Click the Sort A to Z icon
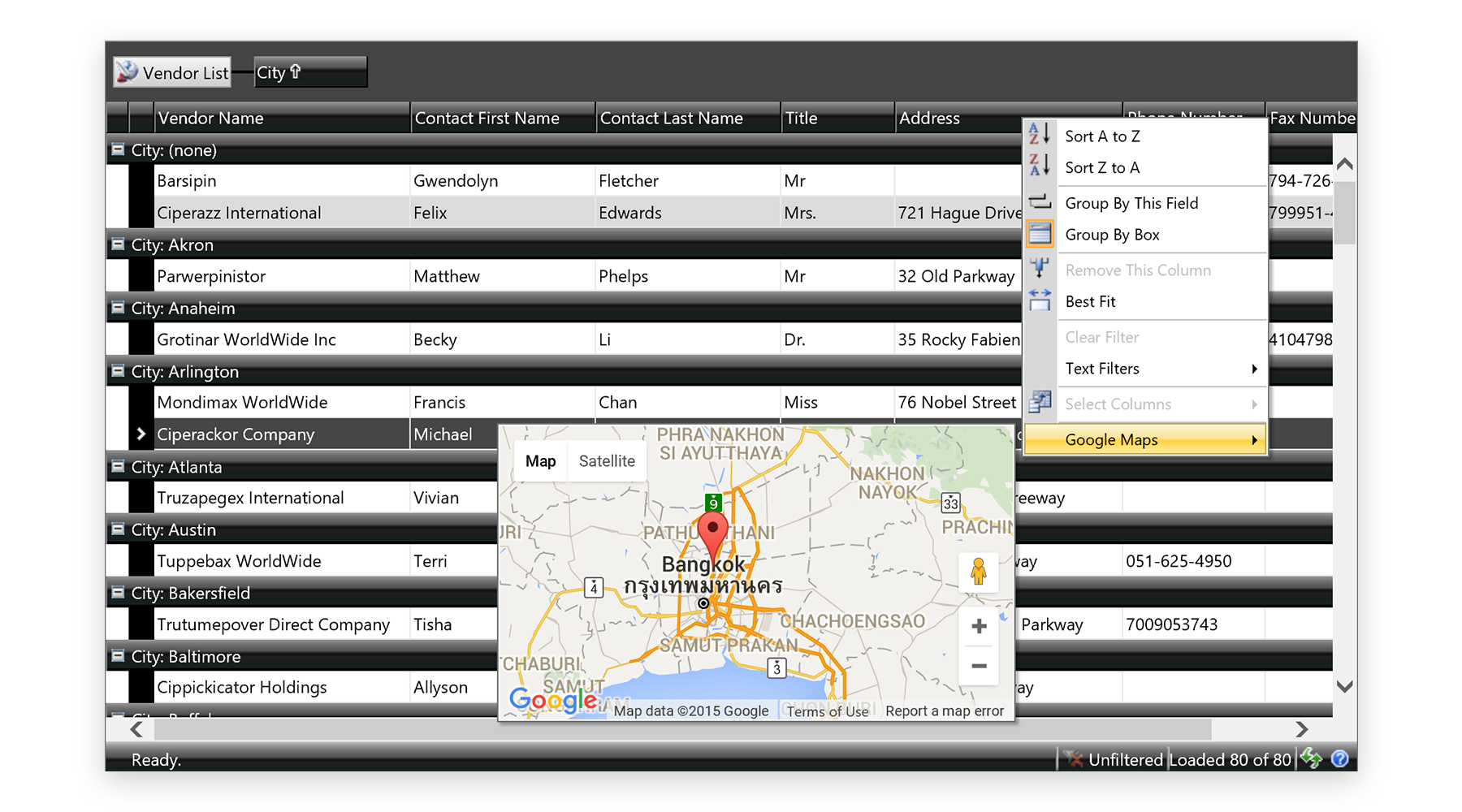Screen dimensions: 1462x812 (x=1039, y=134)
